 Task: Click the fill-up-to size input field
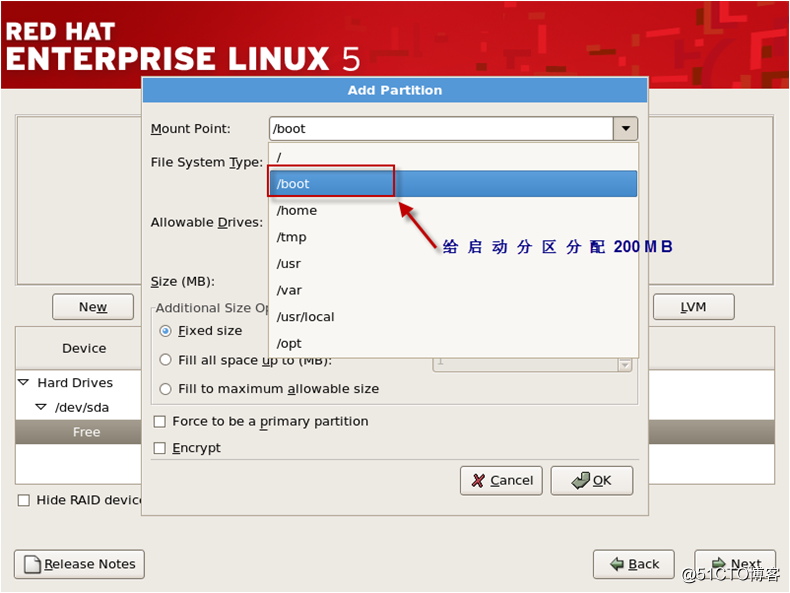tap(525, 364)
